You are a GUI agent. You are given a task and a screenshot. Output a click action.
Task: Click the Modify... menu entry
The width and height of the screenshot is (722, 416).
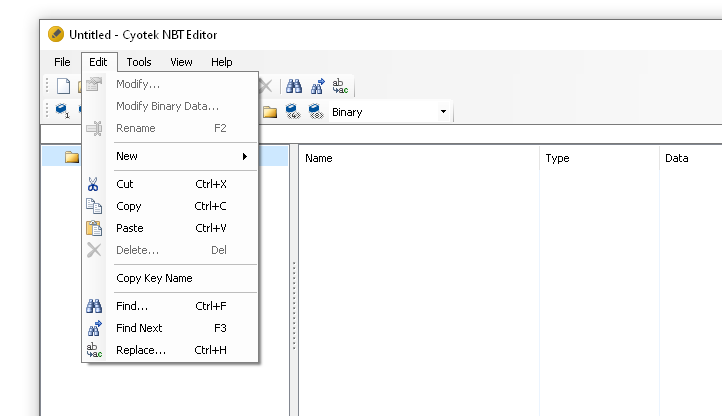coord(170,84)
